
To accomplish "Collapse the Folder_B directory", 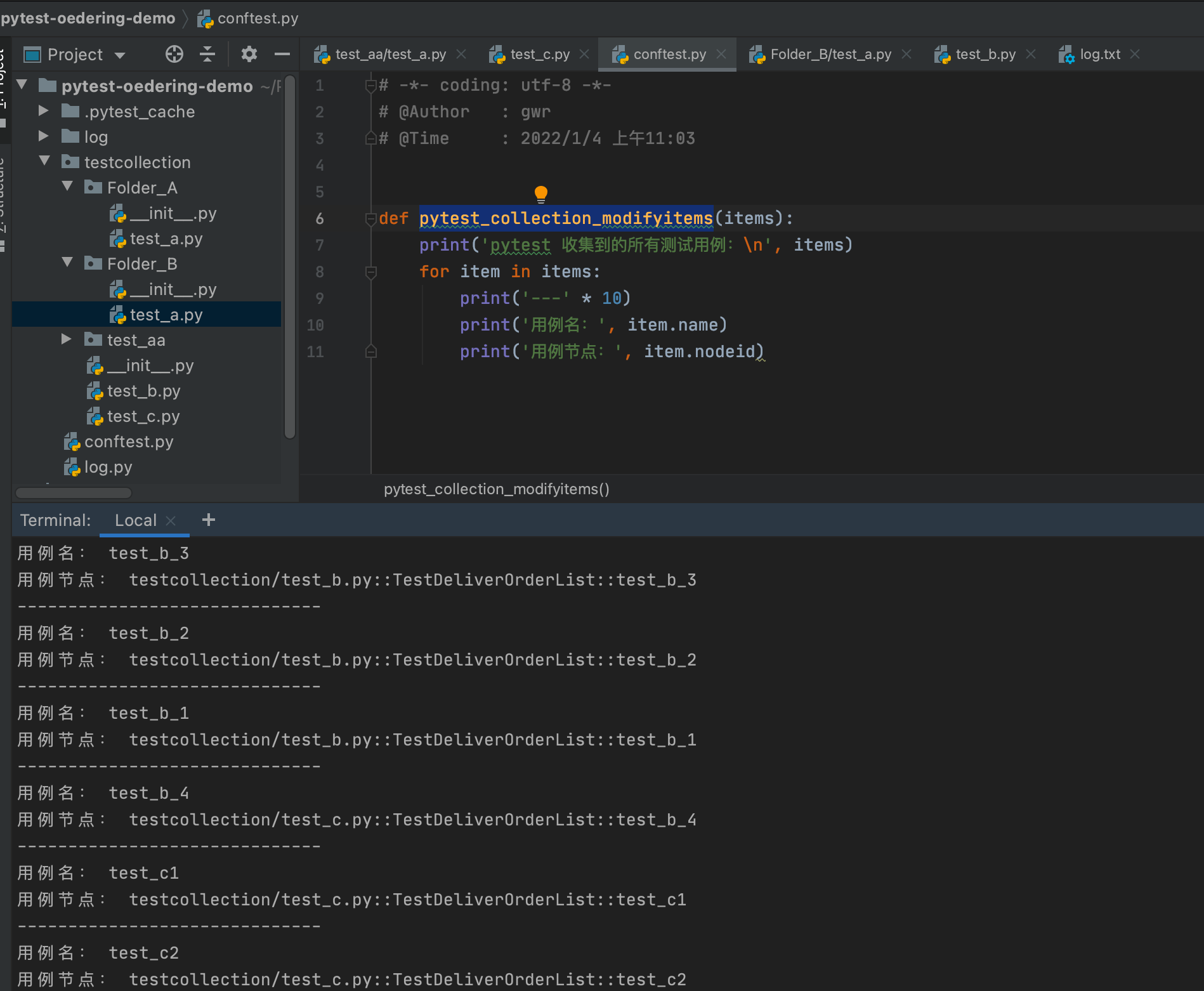I will (67, 263).
